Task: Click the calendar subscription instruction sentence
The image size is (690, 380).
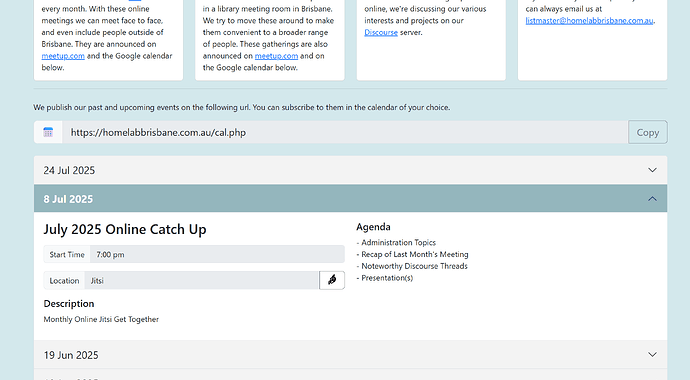Action: click(242, 107)
